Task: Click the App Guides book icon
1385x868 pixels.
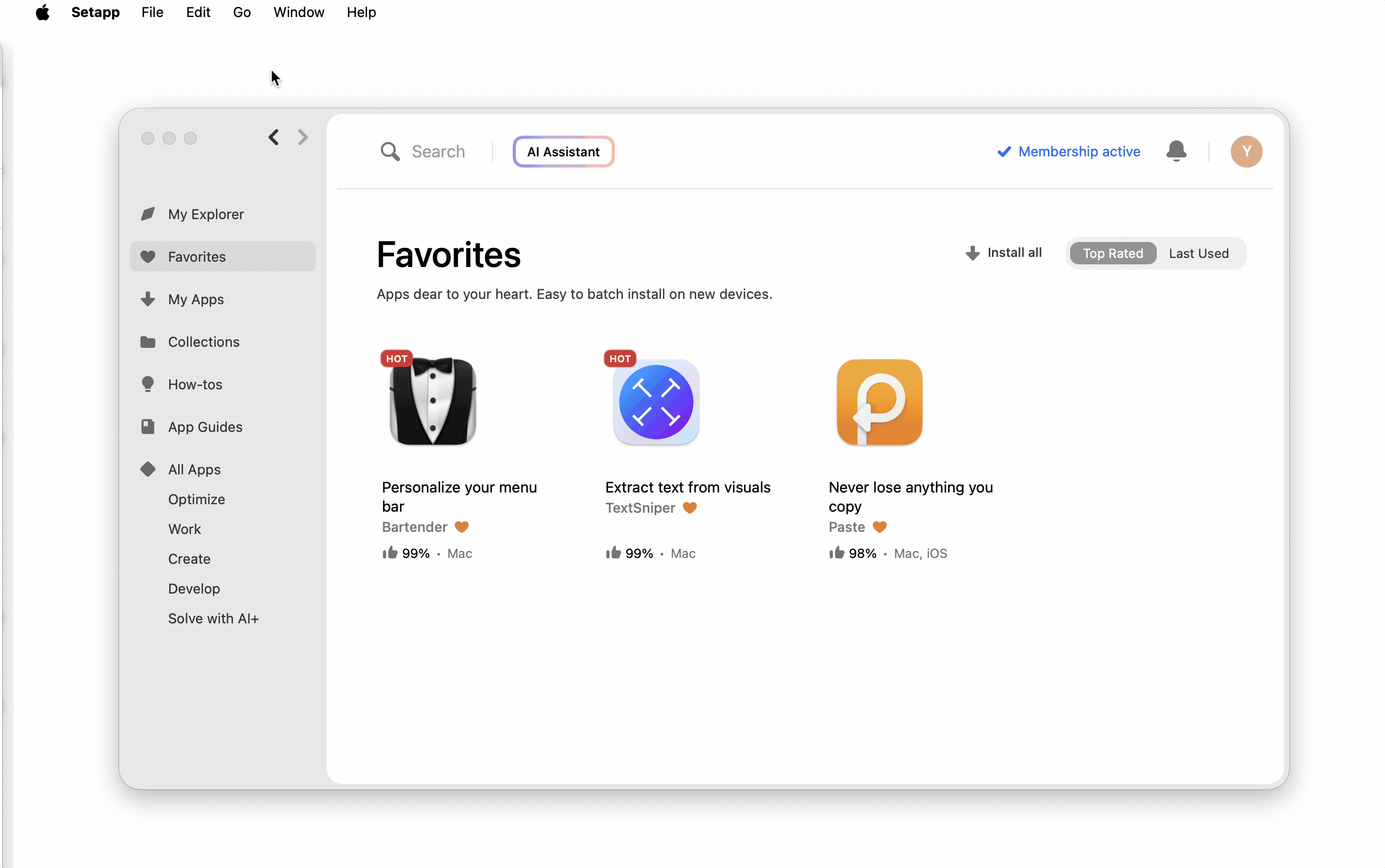Action: tap(147, 427)
